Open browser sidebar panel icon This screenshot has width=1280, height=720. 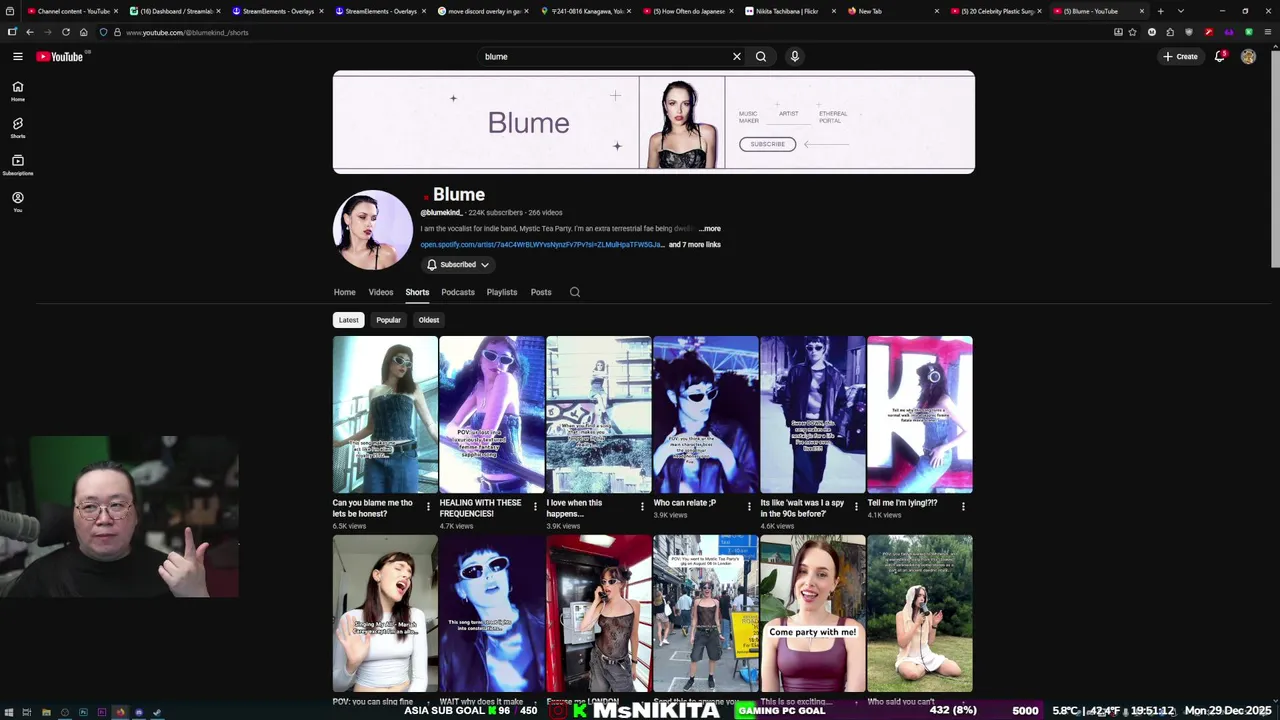(x=11, y=32)
